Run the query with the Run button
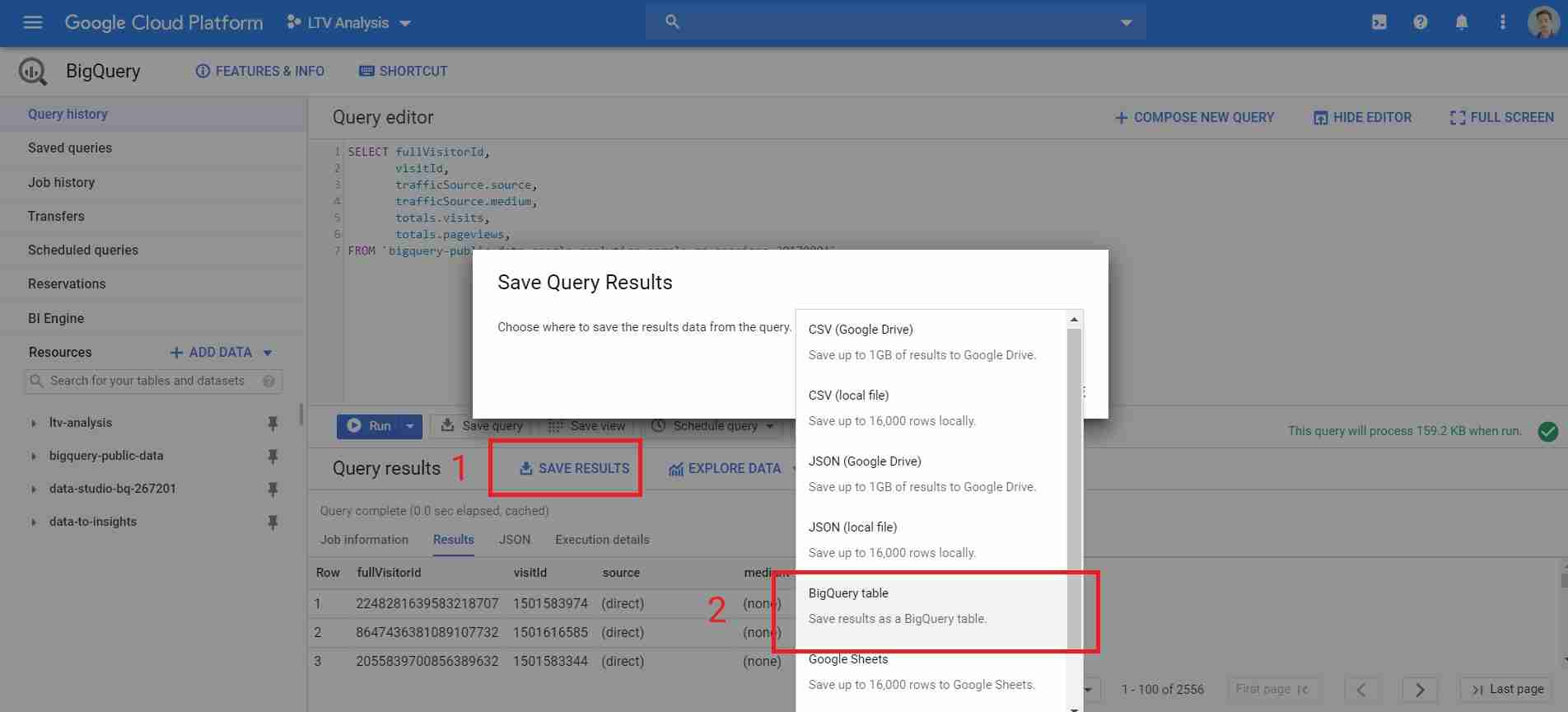This screenshot has height=712, width=1568. point(368,426)
